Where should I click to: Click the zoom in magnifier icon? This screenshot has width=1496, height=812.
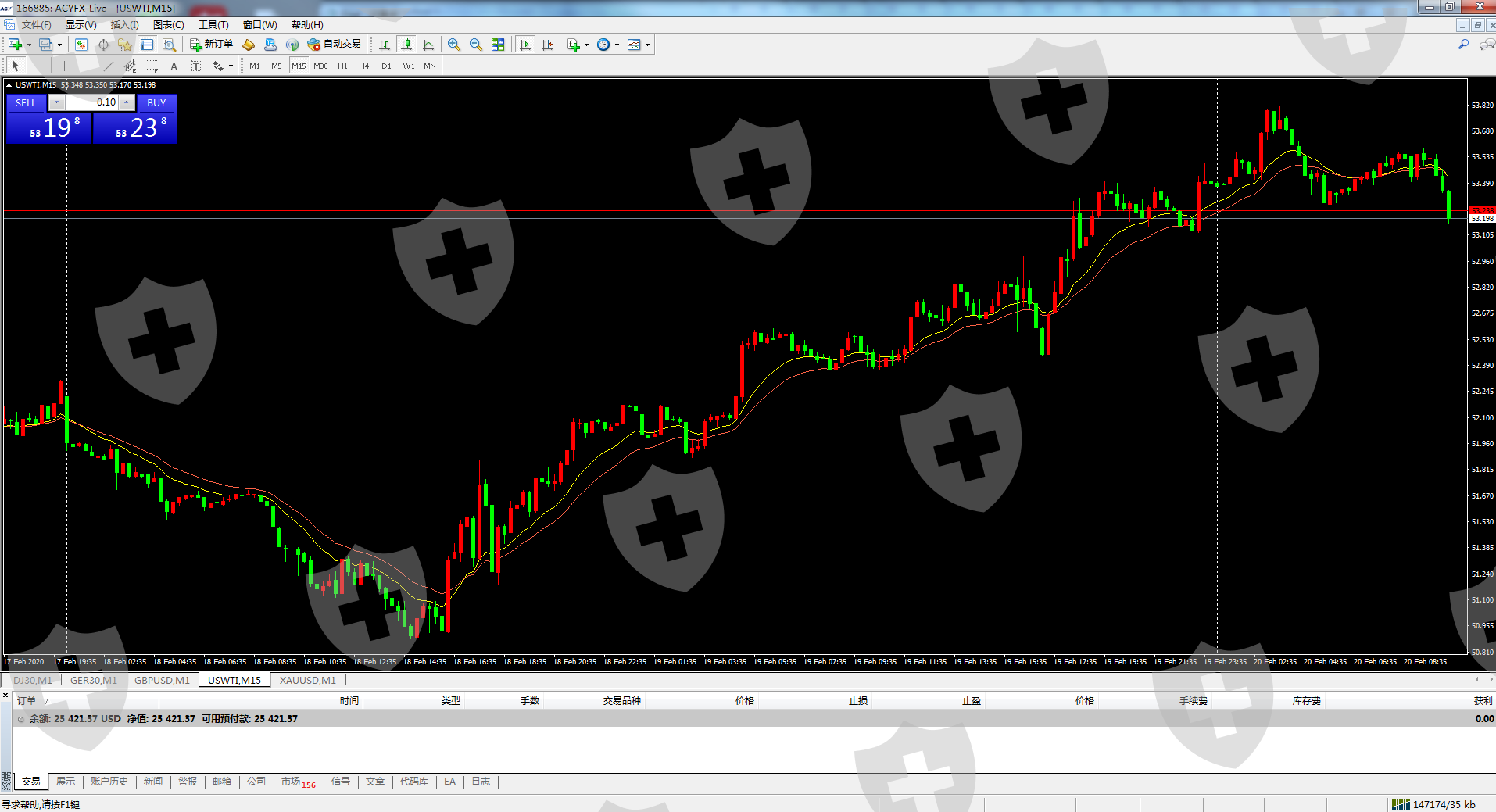[x=453, y=45]
